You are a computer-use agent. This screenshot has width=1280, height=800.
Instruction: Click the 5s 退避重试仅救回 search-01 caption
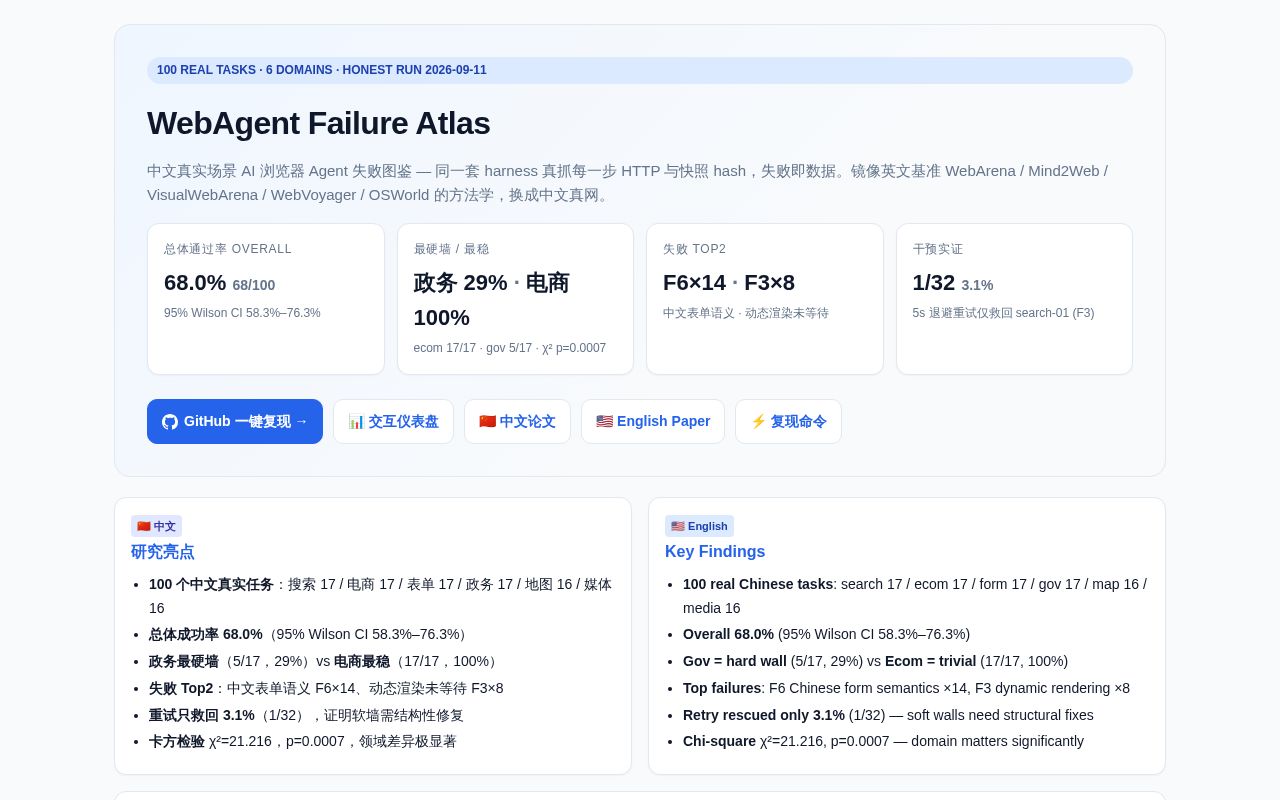click(1003, 313)
